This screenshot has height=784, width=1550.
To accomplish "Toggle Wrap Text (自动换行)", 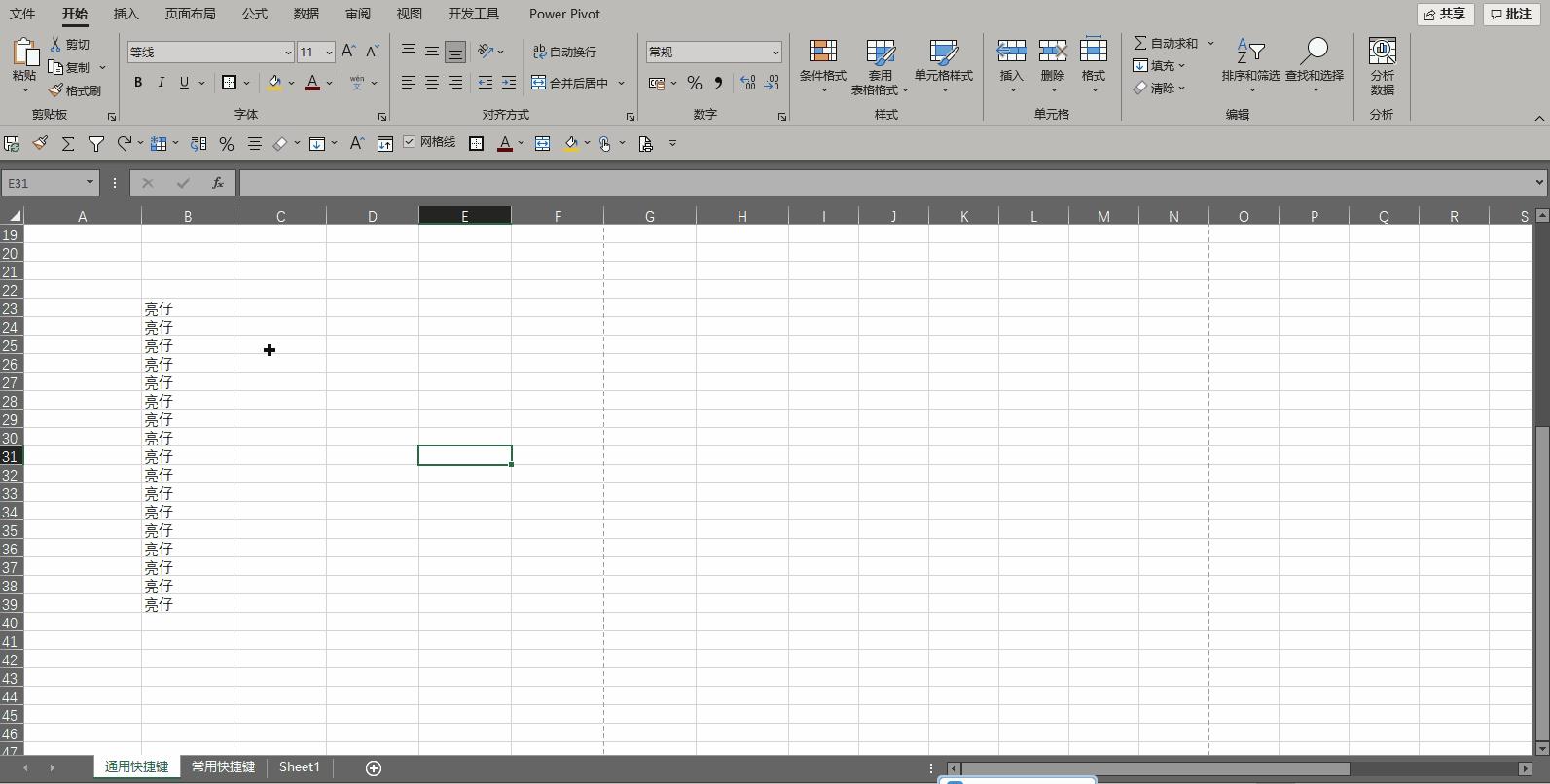I will click(x=564, y=53).
